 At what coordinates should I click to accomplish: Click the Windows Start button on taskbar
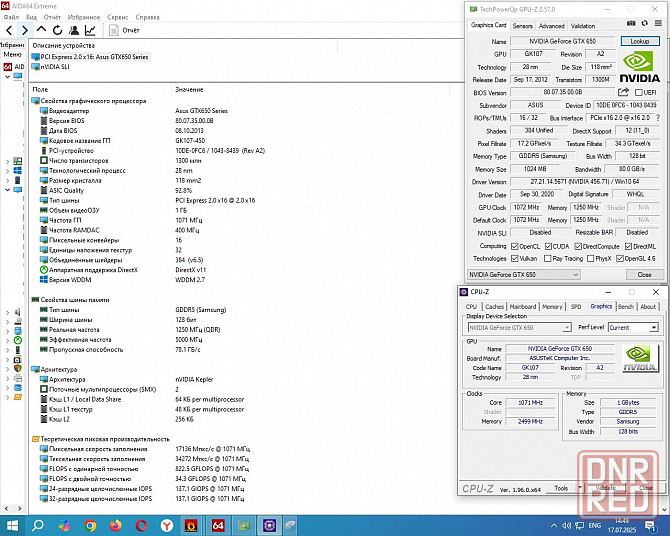[x=13, y=524]
